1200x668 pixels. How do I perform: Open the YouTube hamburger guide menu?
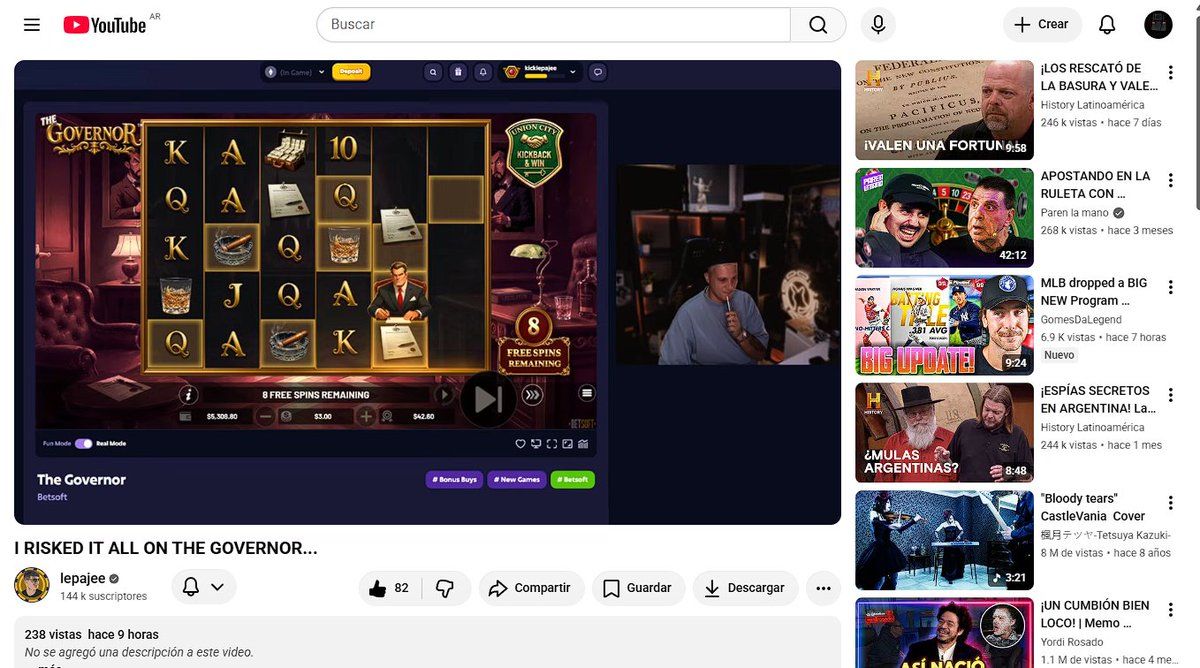(32, 25)
